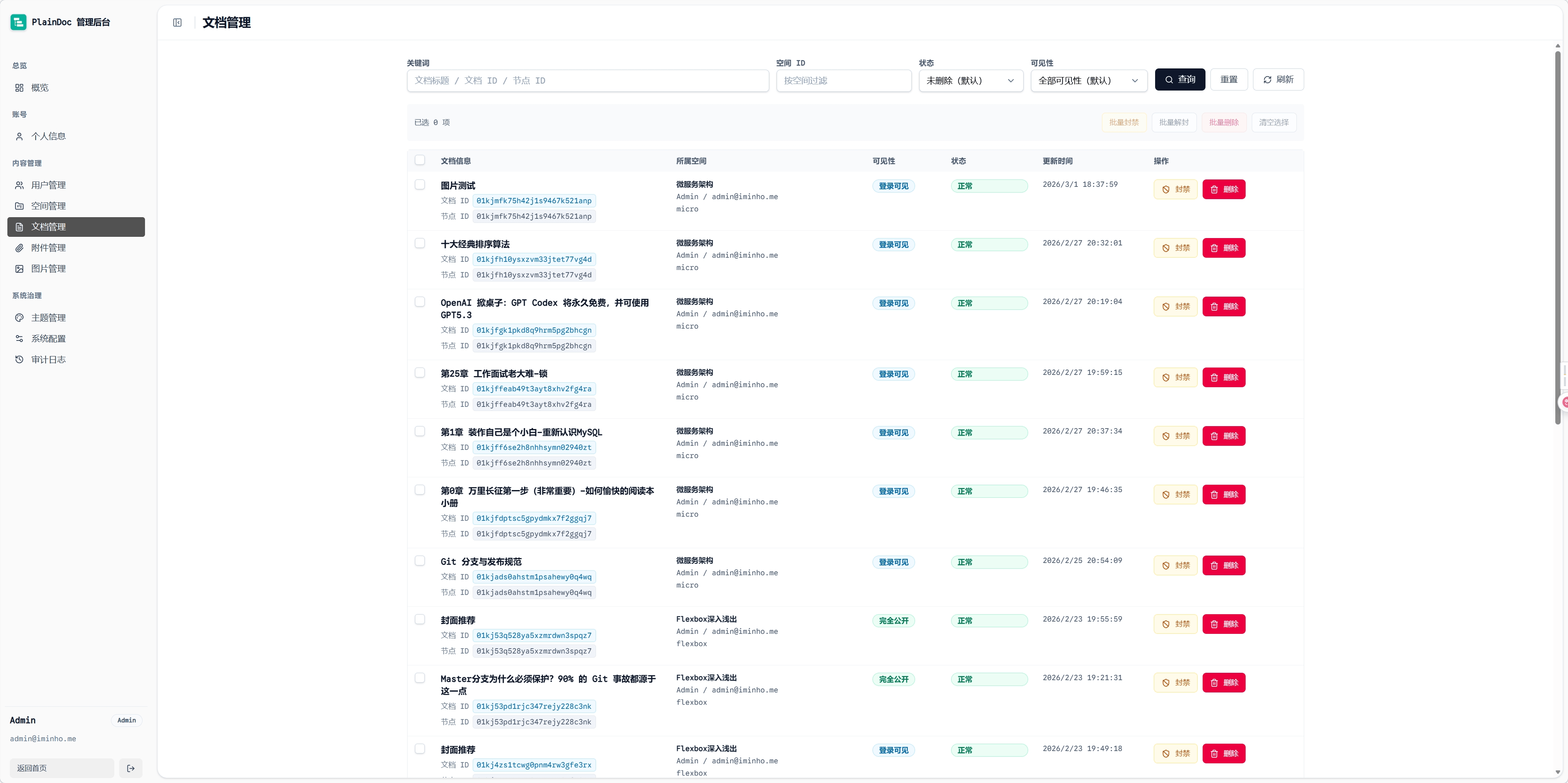Toggle the select-all checkbox in table header
The height and width of the screenshot is (783, 1568).
(x=420, y=160)
